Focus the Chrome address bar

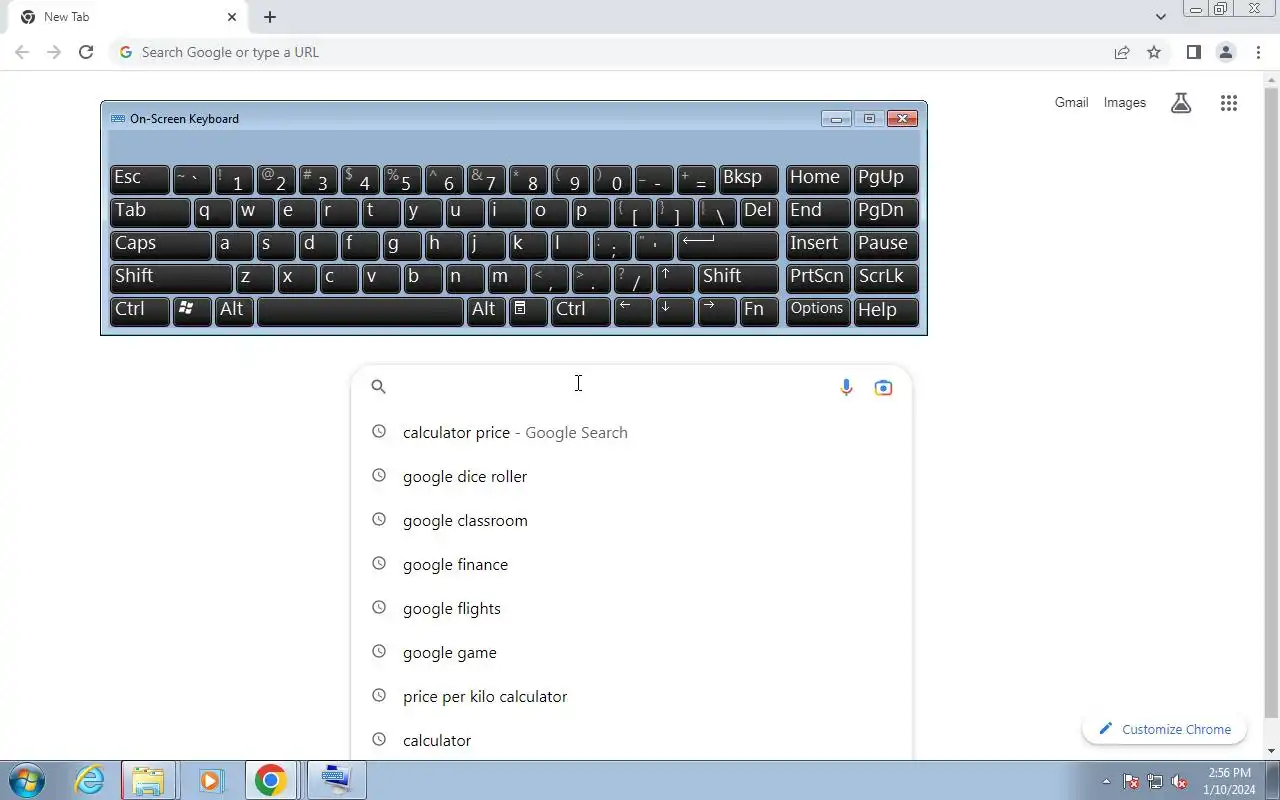coord(610,52)
